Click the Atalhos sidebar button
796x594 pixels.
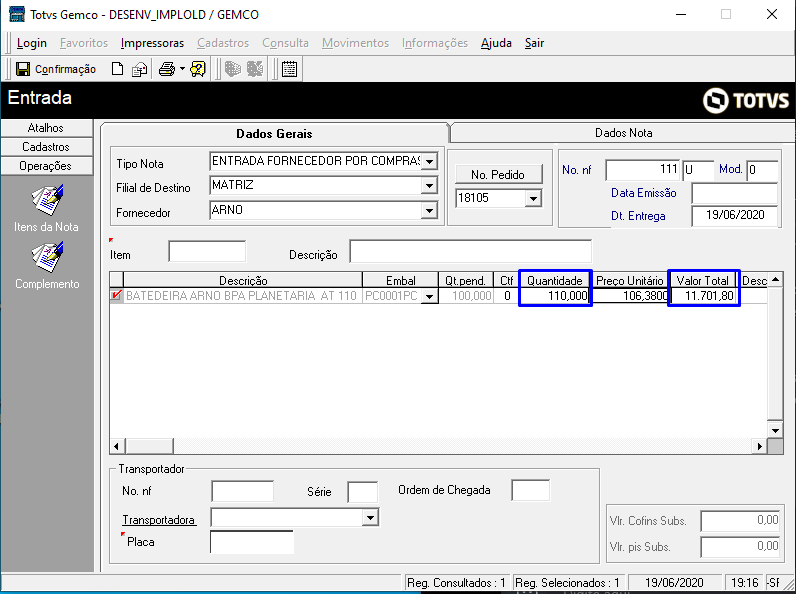[46, 128]
